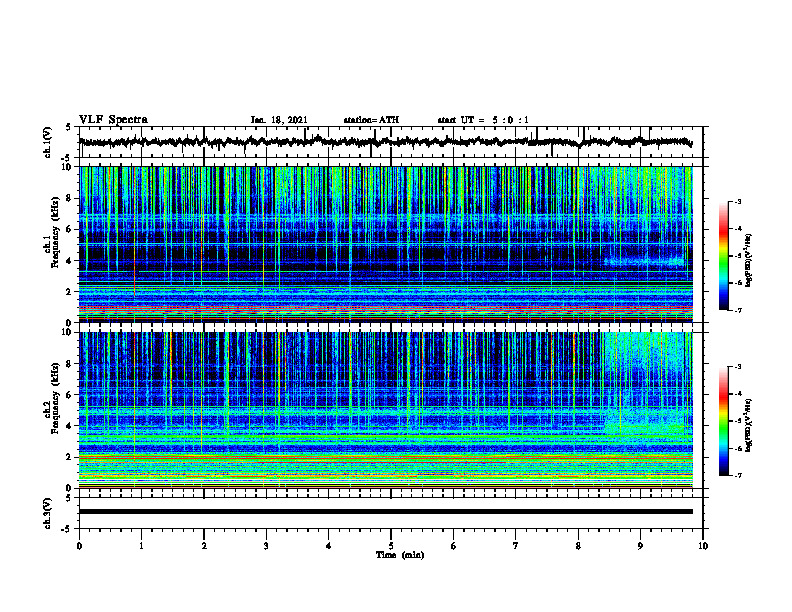The height and width of the screenshot is (612, 792).
Task: Click the "10" kHz tick on ch.2 spectrogram
Action: coord(68,332)
